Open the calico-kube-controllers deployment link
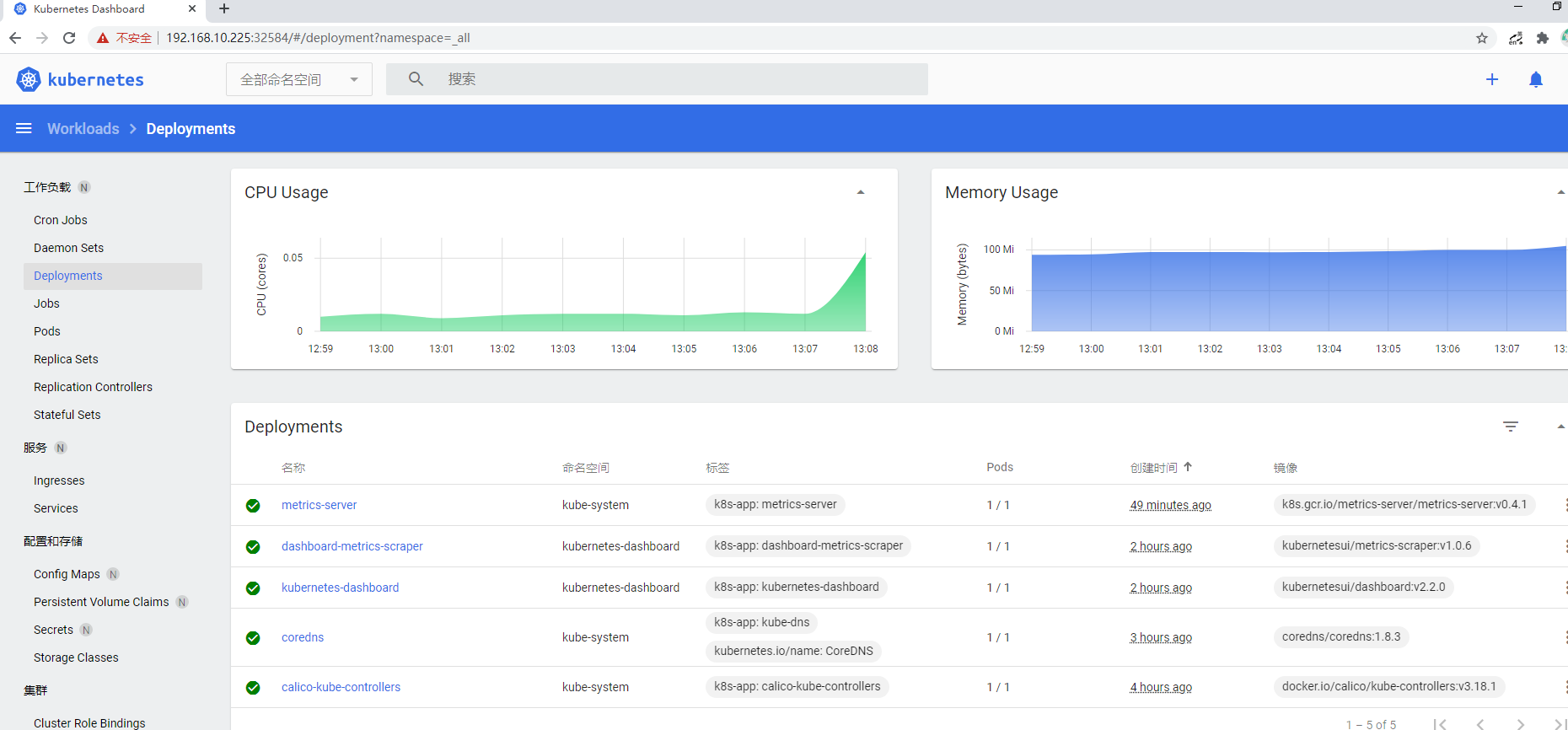Viewport: 1568px width, 730px height. point(341,687)
